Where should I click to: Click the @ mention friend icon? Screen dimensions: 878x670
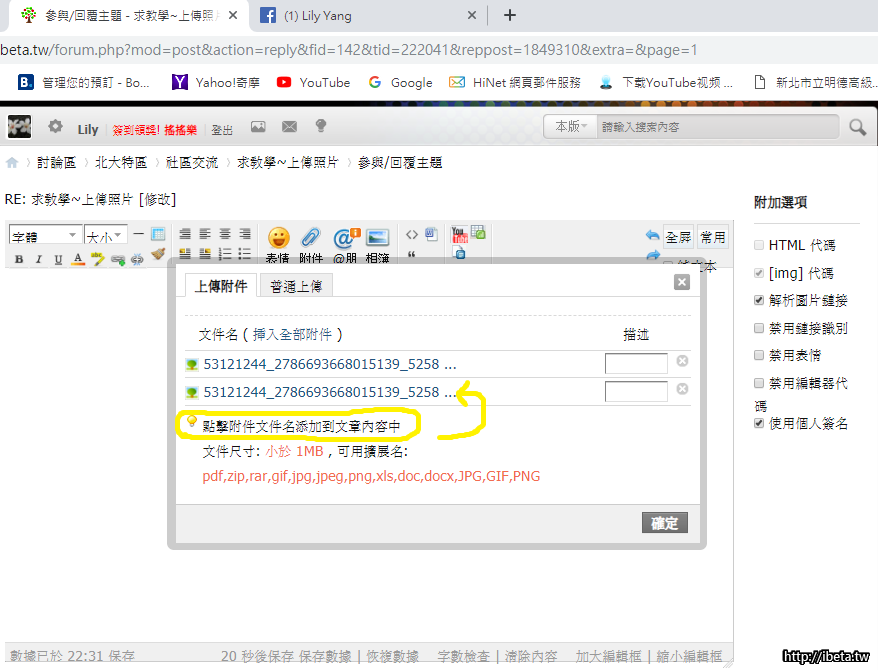click(344, 239)
